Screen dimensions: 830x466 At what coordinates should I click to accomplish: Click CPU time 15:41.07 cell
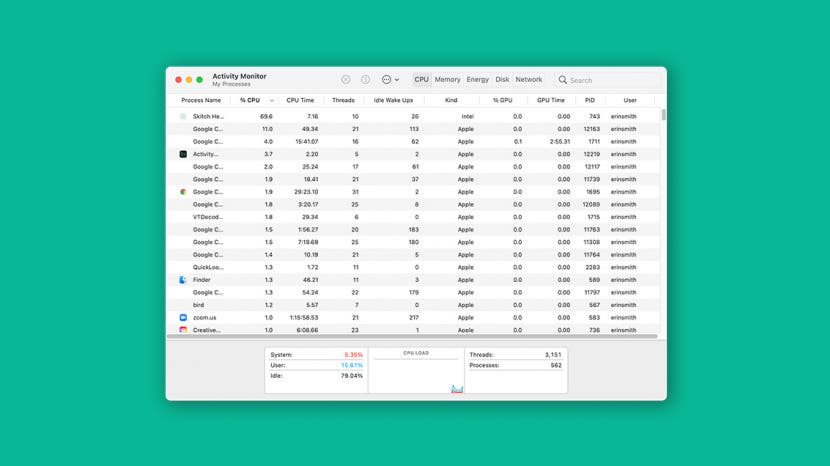[x=306, y=141]
